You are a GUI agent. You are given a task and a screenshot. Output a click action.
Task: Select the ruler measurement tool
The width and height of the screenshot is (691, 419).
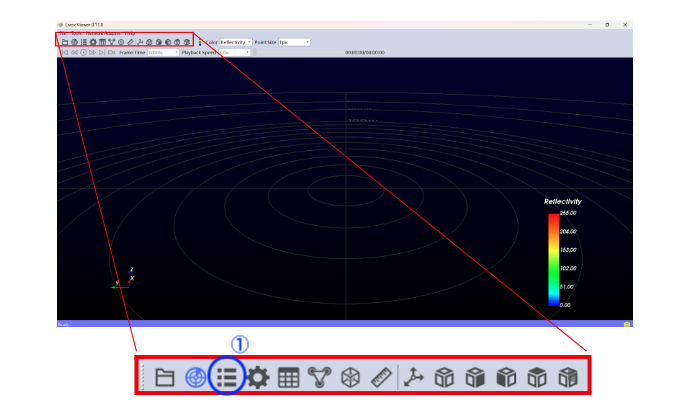(x=381, y=377)
